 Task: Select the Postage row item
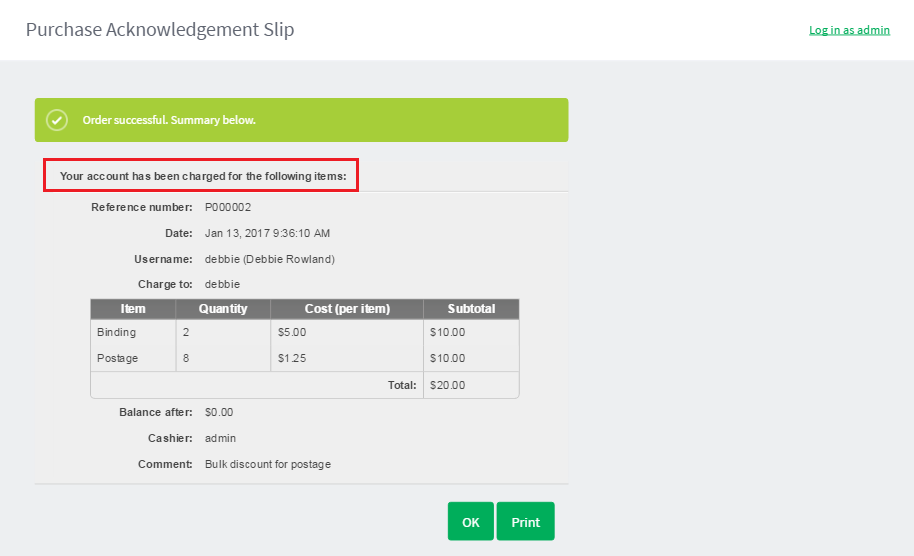117,358
